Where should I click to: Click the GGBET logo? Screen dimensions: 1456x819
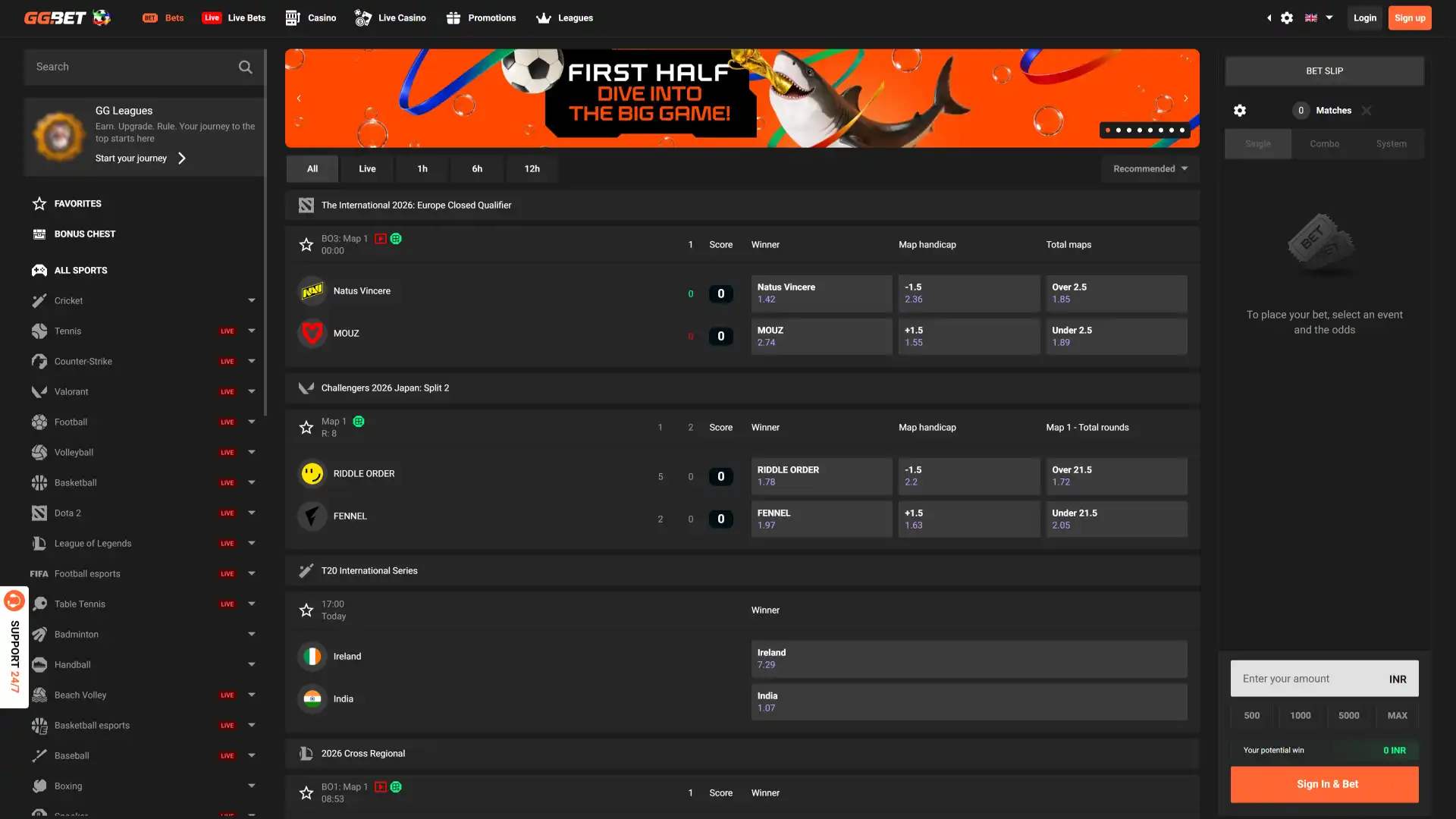67,17
